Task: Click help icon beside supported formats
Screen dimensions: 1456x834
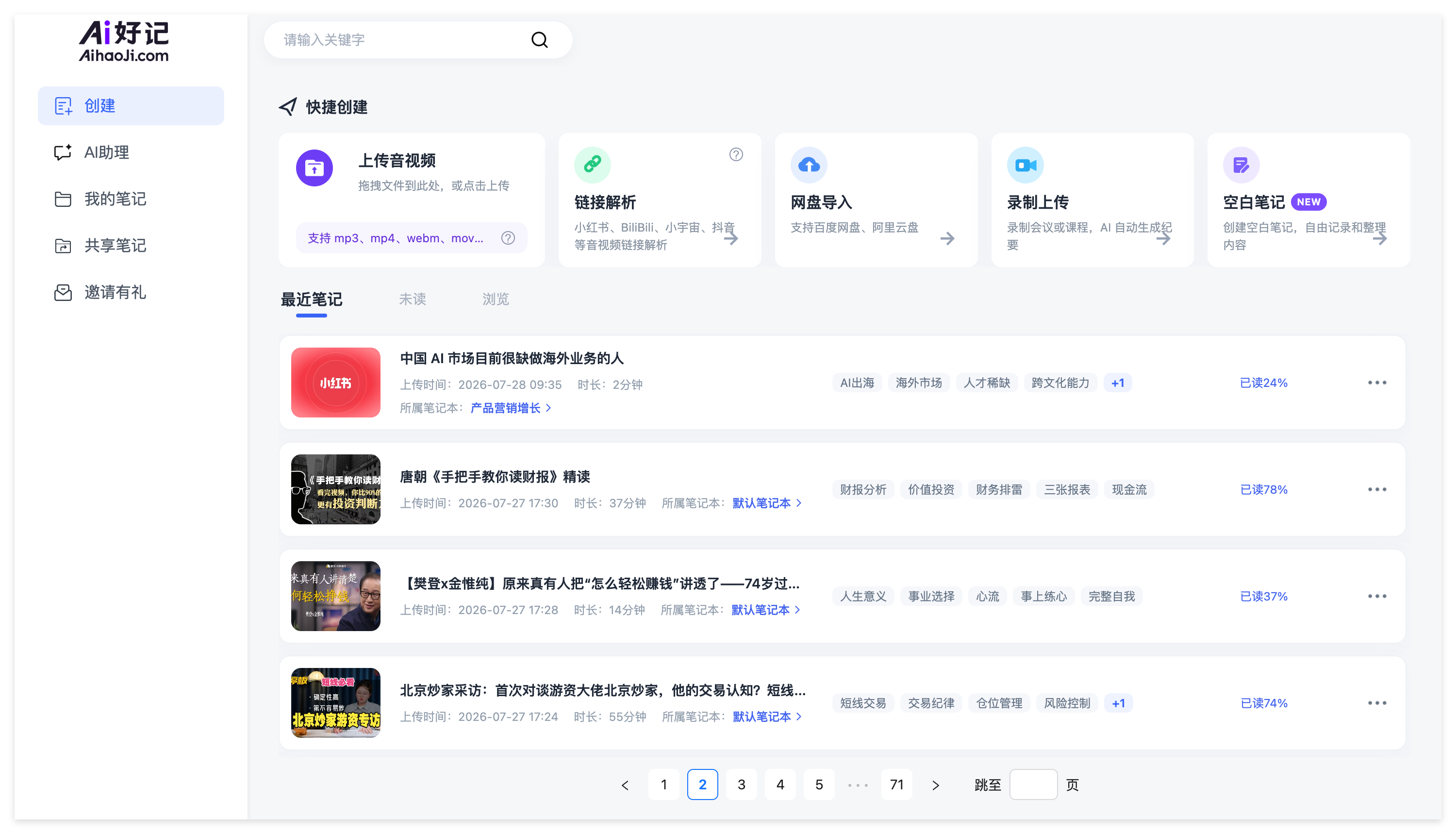Action: click(x=508, y=238)
